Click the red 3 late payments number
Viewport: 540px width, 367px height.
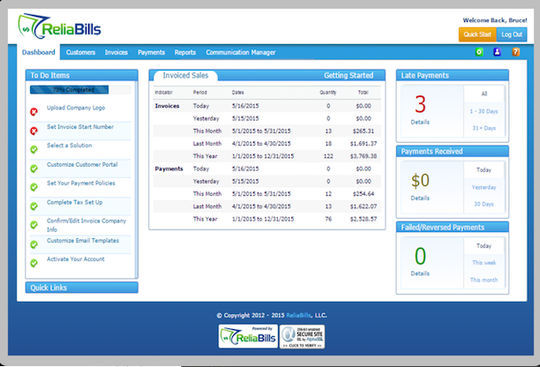(x=420, y=104)
